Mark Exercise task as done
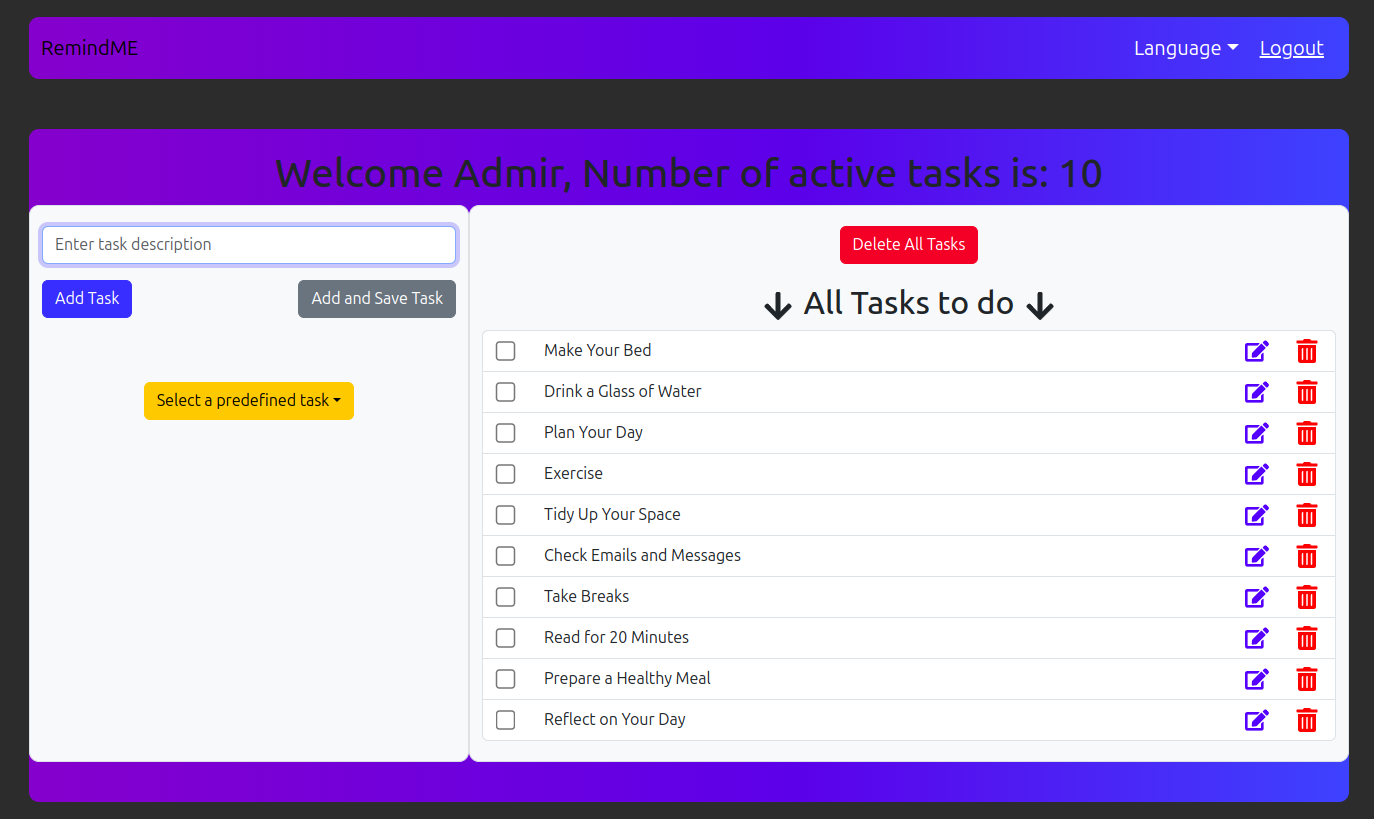The height and width of the screenshot is (819, 1374). pos(506,474)
